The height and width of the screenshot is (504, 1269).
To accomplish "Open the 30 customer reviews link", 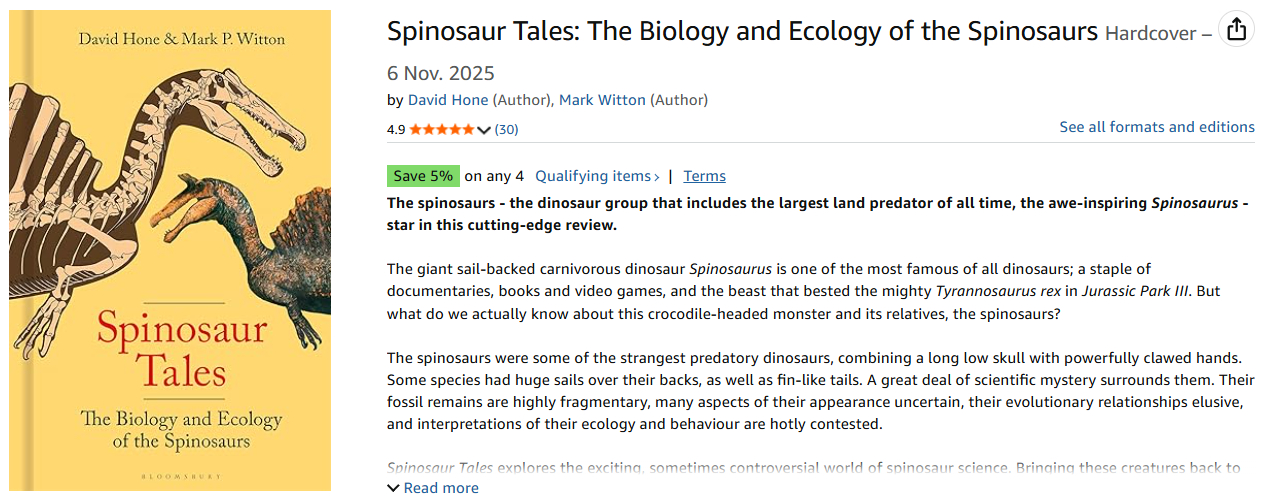I will pyautogui.click(x=507, y=129).
